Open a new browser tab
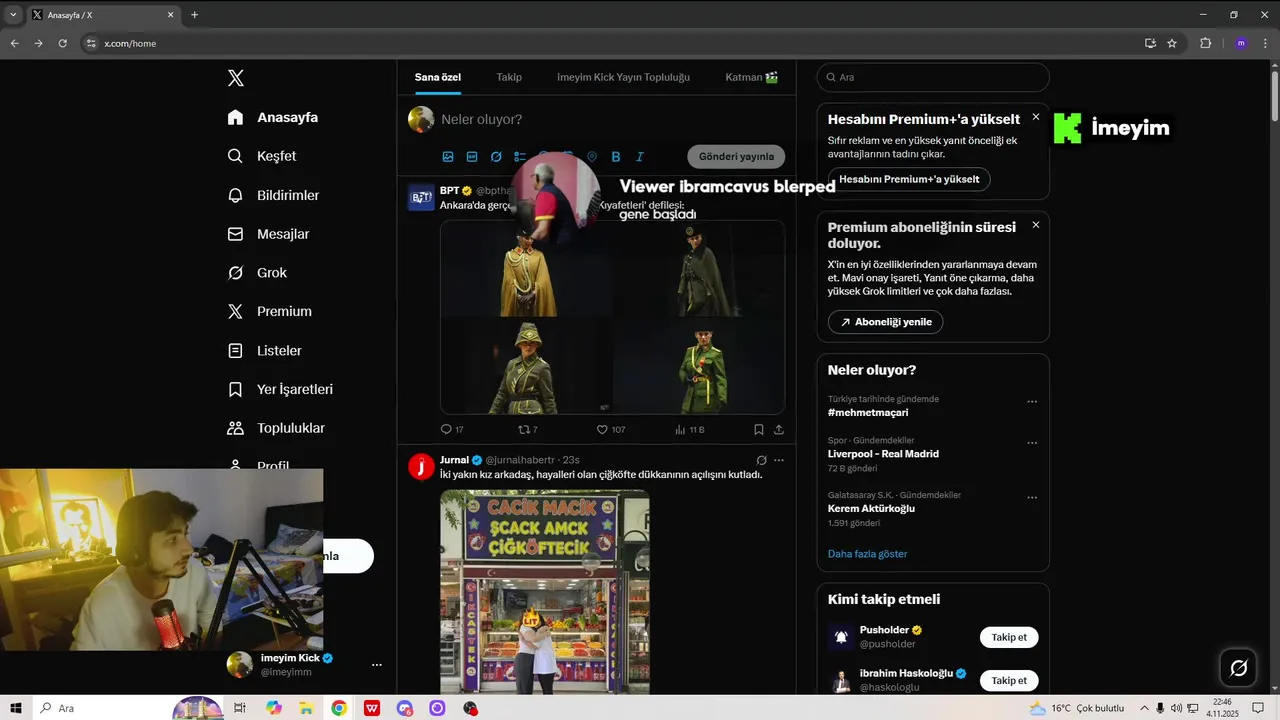The image size is (1280, 720). (x=194, y=15)
